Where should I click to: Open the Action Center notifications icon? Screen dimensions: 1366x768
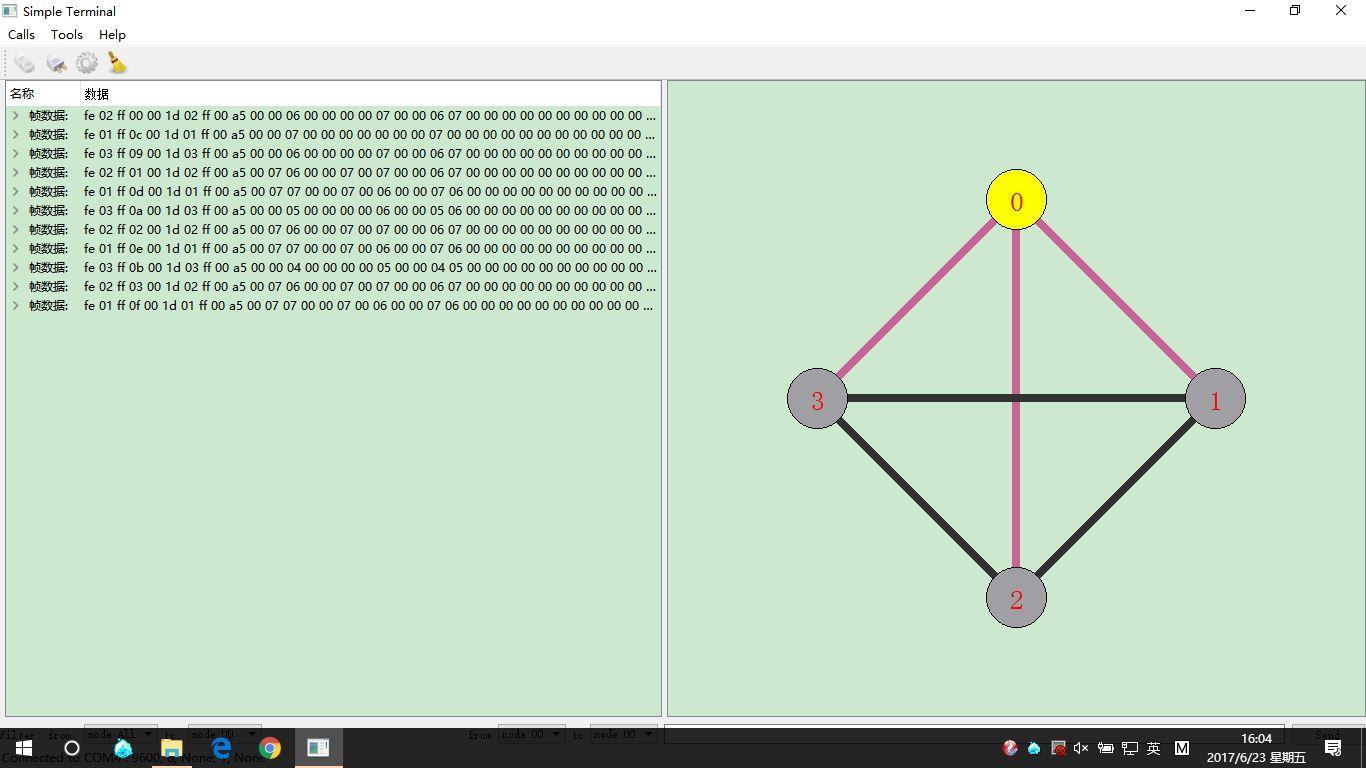[x=1333, y=748]
